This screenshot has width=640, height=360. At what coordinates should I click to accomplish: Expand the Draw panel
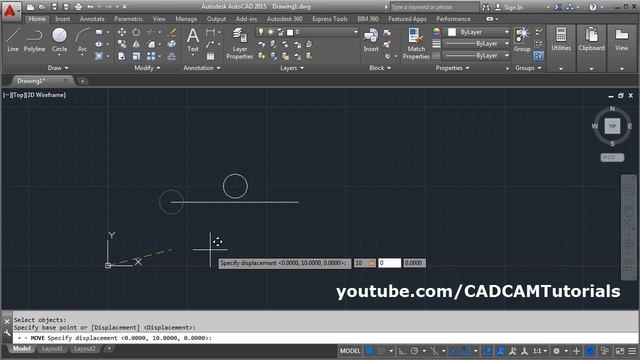[58, 68]
